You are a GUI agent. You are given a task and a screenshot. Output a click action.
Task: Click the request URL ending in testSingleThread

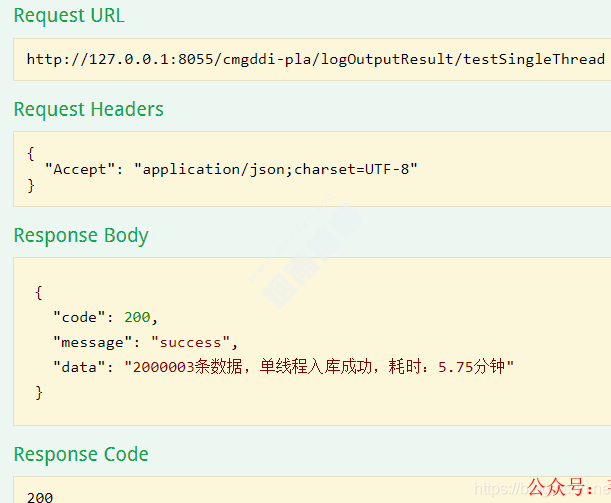315,59
